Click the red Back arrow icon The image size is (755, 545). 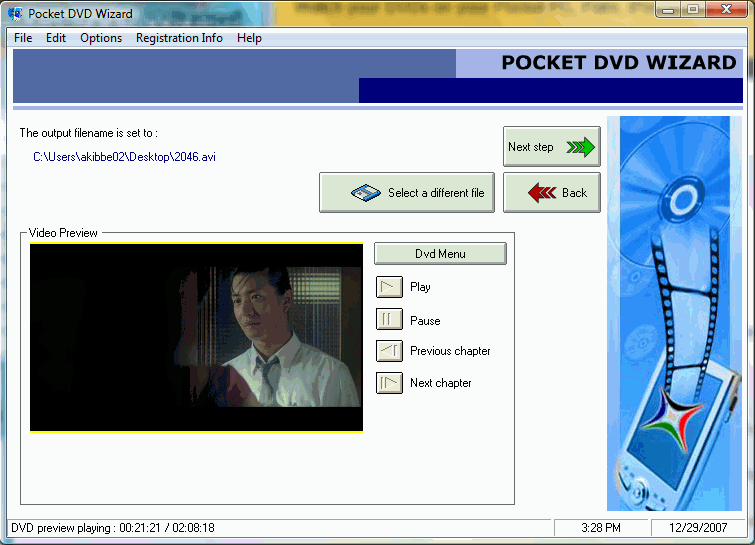pos(541,193)
